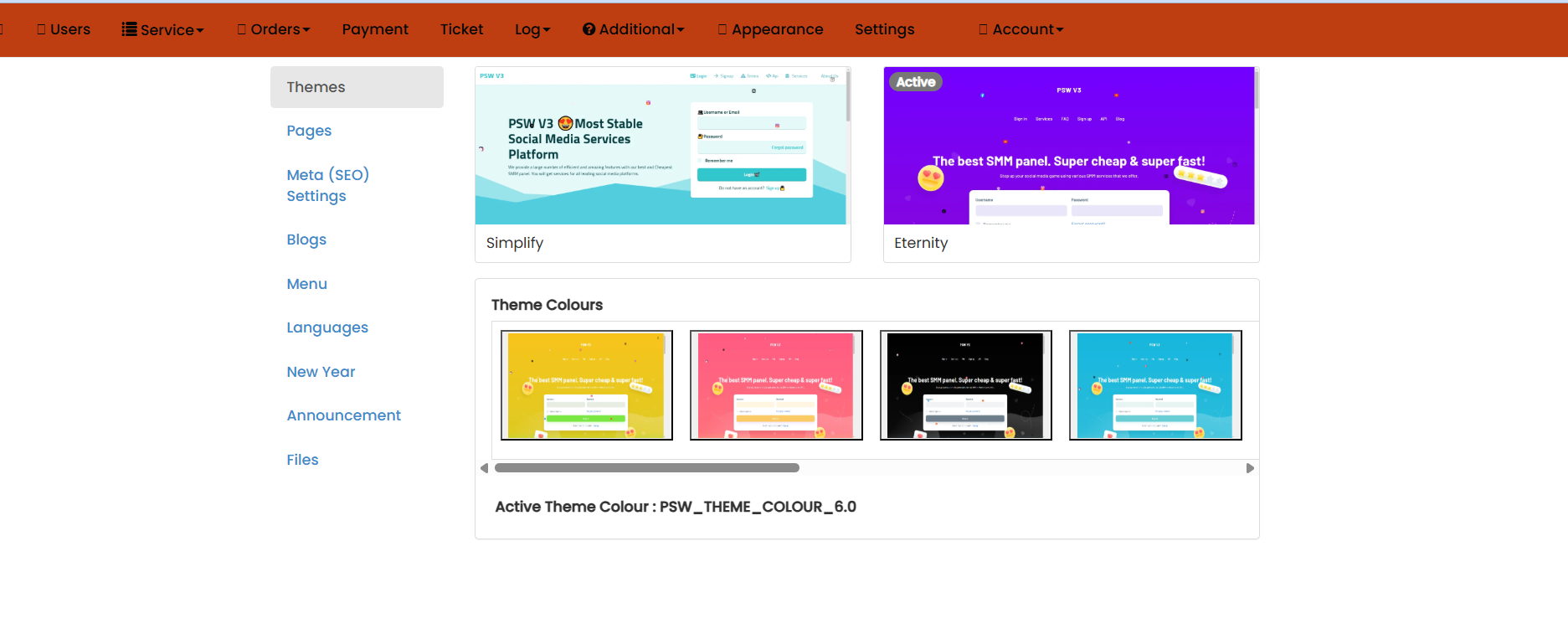The width and height of the screenshot is (1568, 634).
Task: Choose the yellow theme colour
Action: [587, 385]
